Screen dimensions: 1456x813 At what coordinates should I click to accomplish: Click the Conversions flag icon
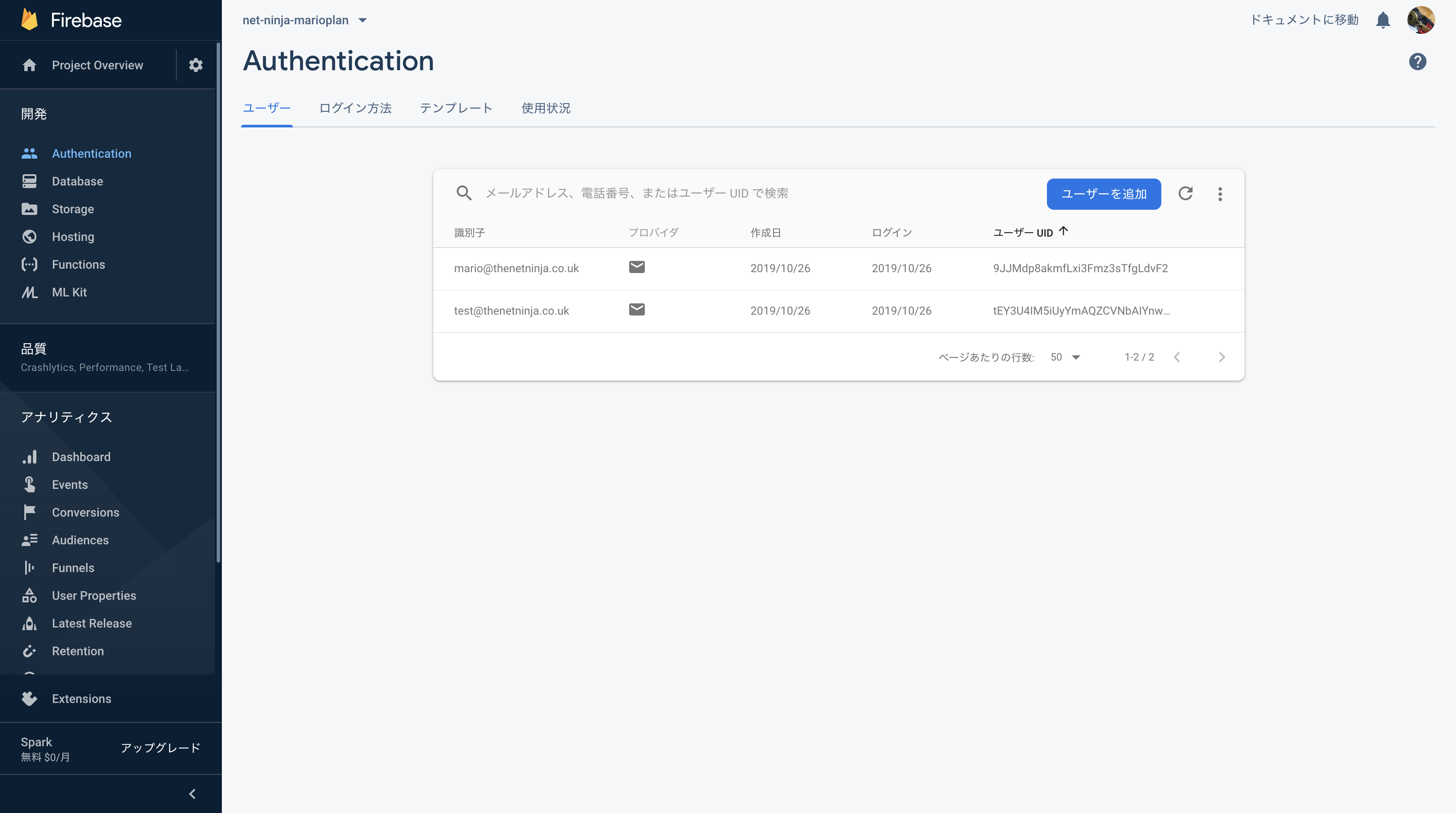(x=29, y=512)
